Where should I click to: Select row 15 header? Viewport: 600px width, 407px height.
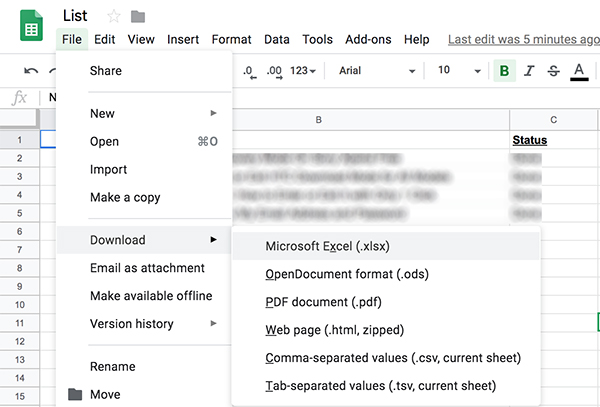coord(20,397)
